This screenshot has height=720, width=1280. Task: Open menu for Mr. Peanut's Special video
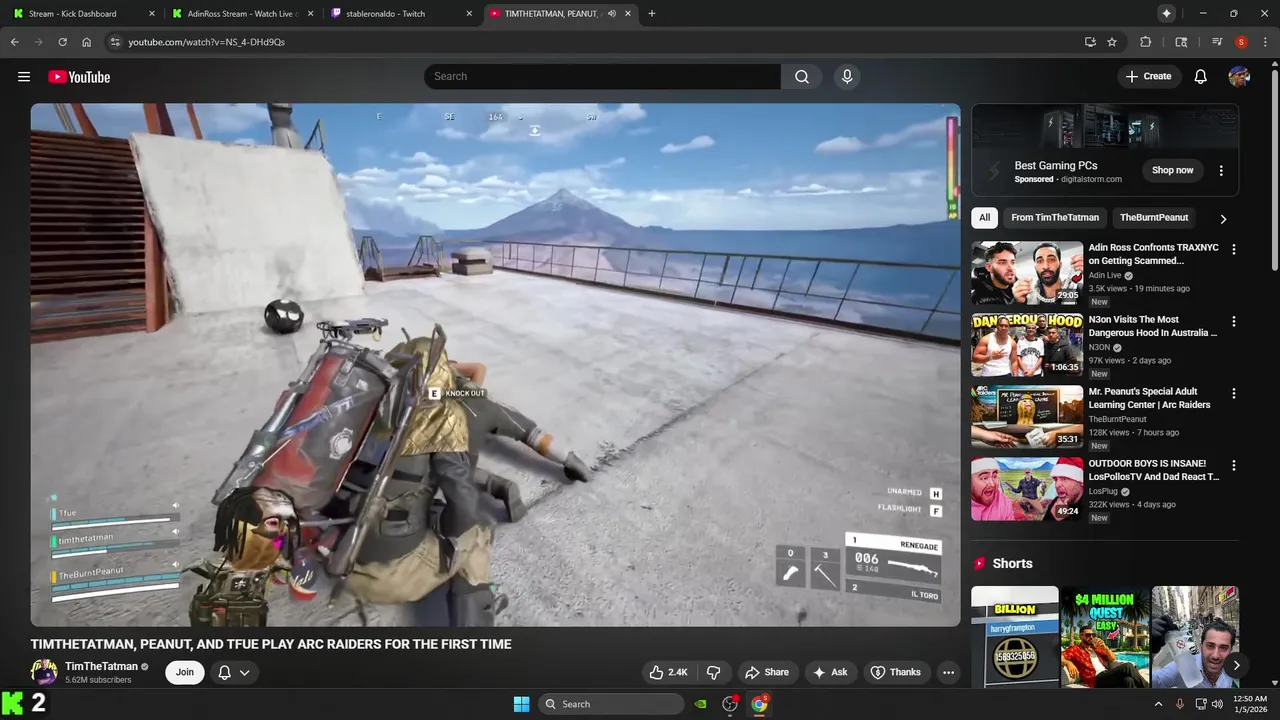point(1233,394)
